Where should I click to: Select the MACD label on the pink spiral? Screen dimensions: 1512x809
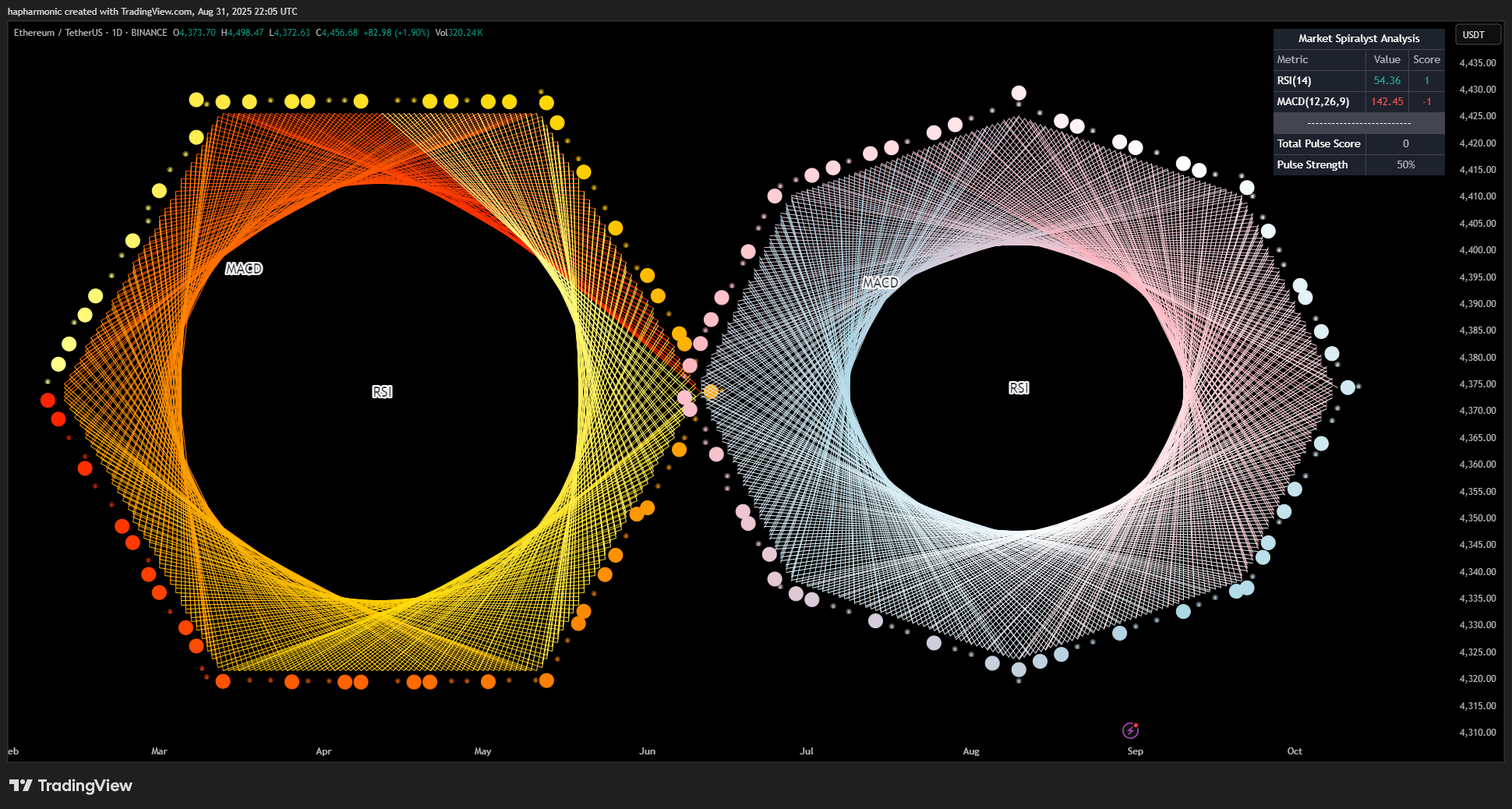pos(881,283)
